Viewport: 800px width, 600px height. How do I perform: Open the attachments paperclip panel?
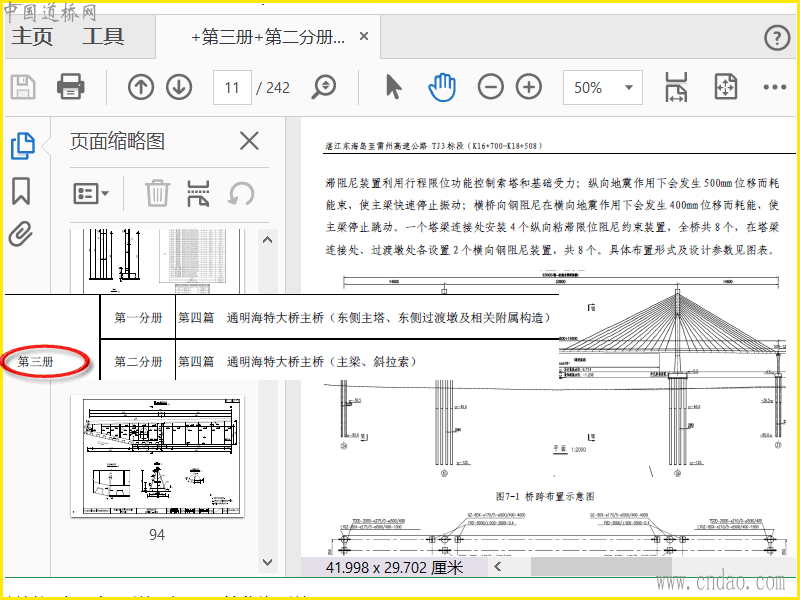click(21, 234)
